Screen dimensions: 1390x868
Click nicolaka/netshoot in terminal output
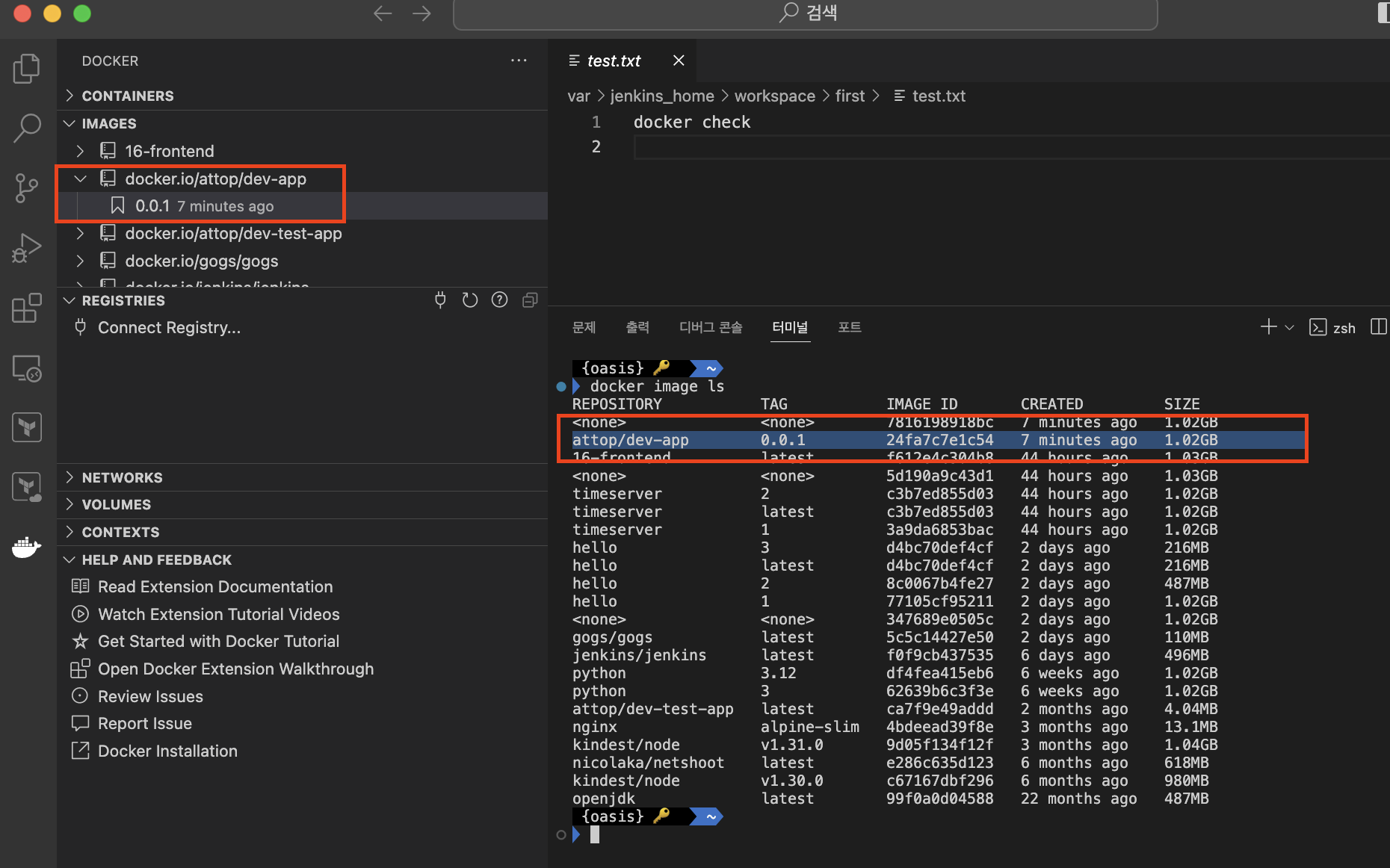point(648,763)
